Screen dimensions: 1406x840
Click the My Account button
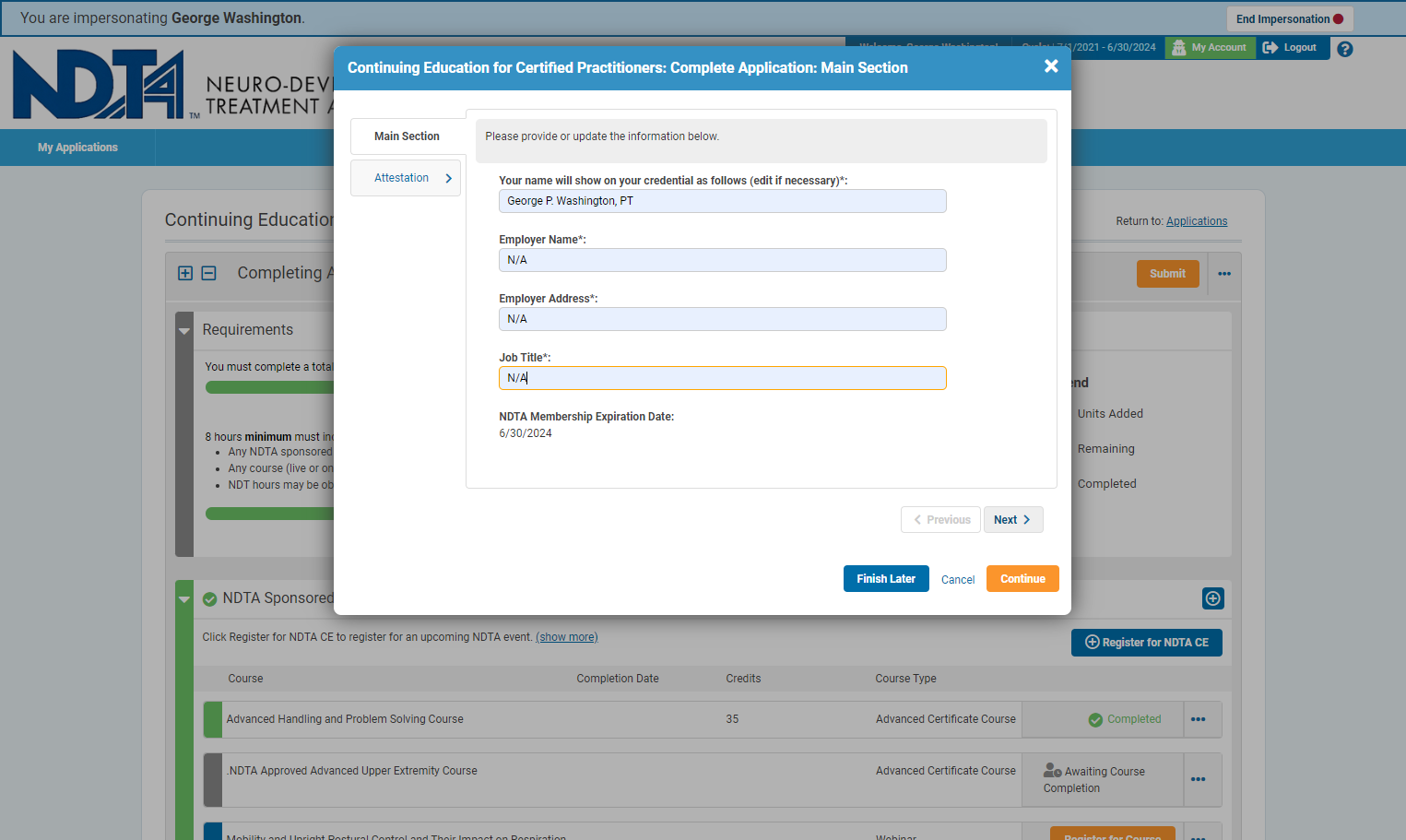(1211, 48)
